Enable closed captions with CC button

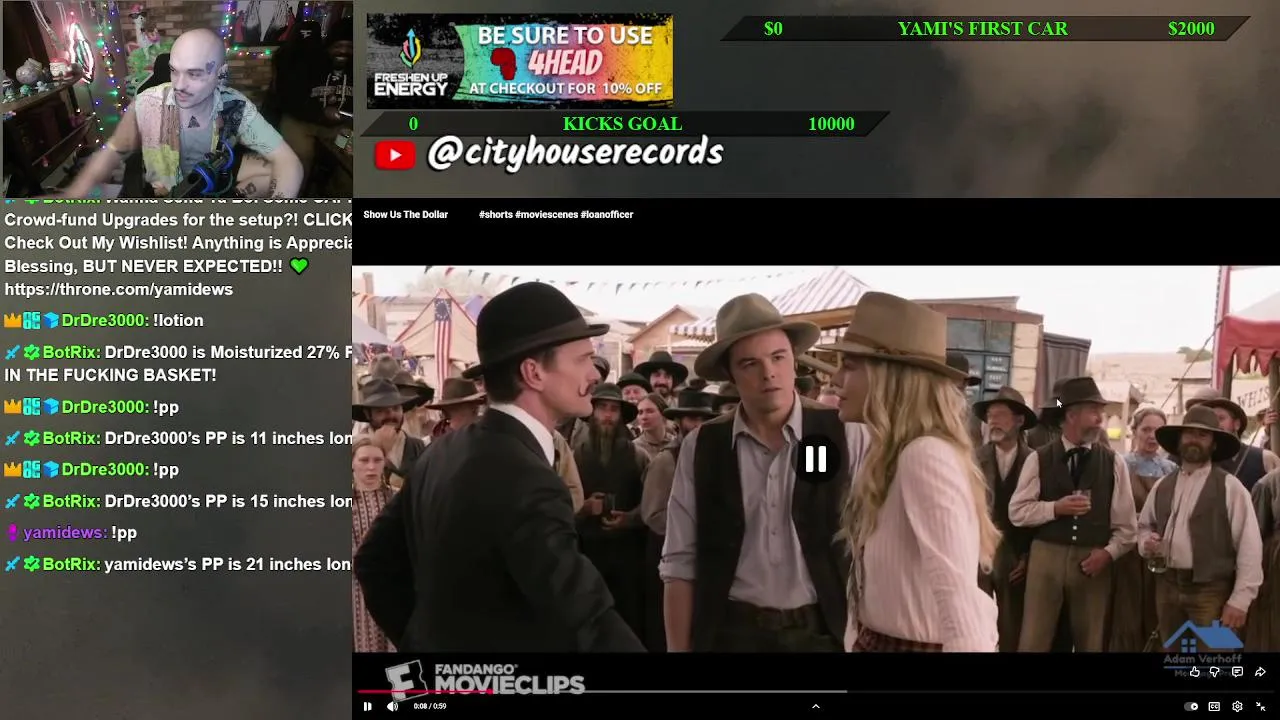[x=1214, y=706]
